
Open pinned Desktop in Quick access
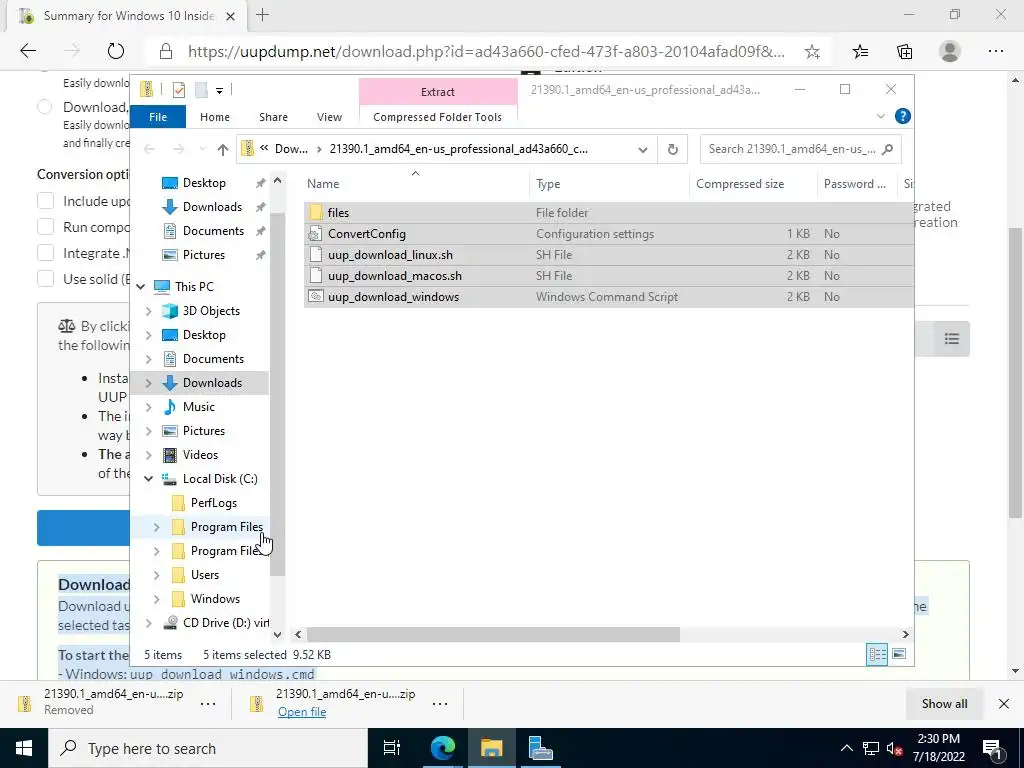(x=204, y=183)
